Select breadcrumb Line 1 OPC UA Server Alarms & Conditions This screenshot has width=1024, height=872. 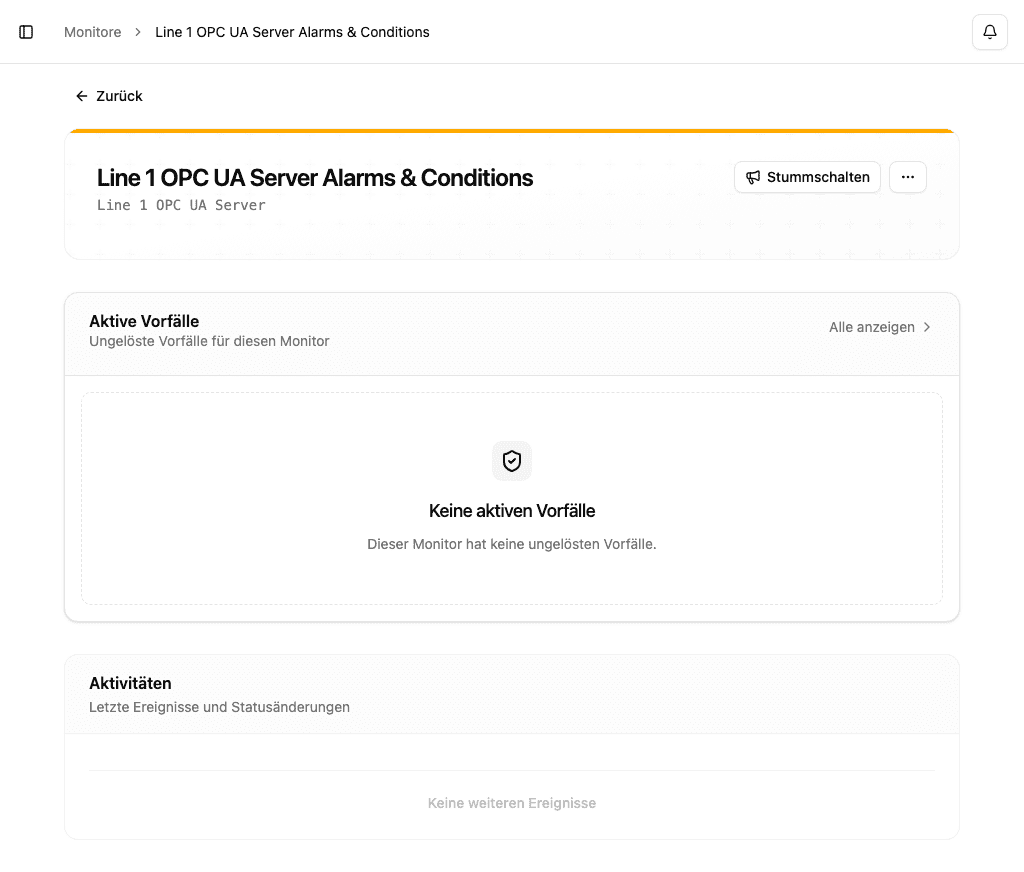(292, 32)
